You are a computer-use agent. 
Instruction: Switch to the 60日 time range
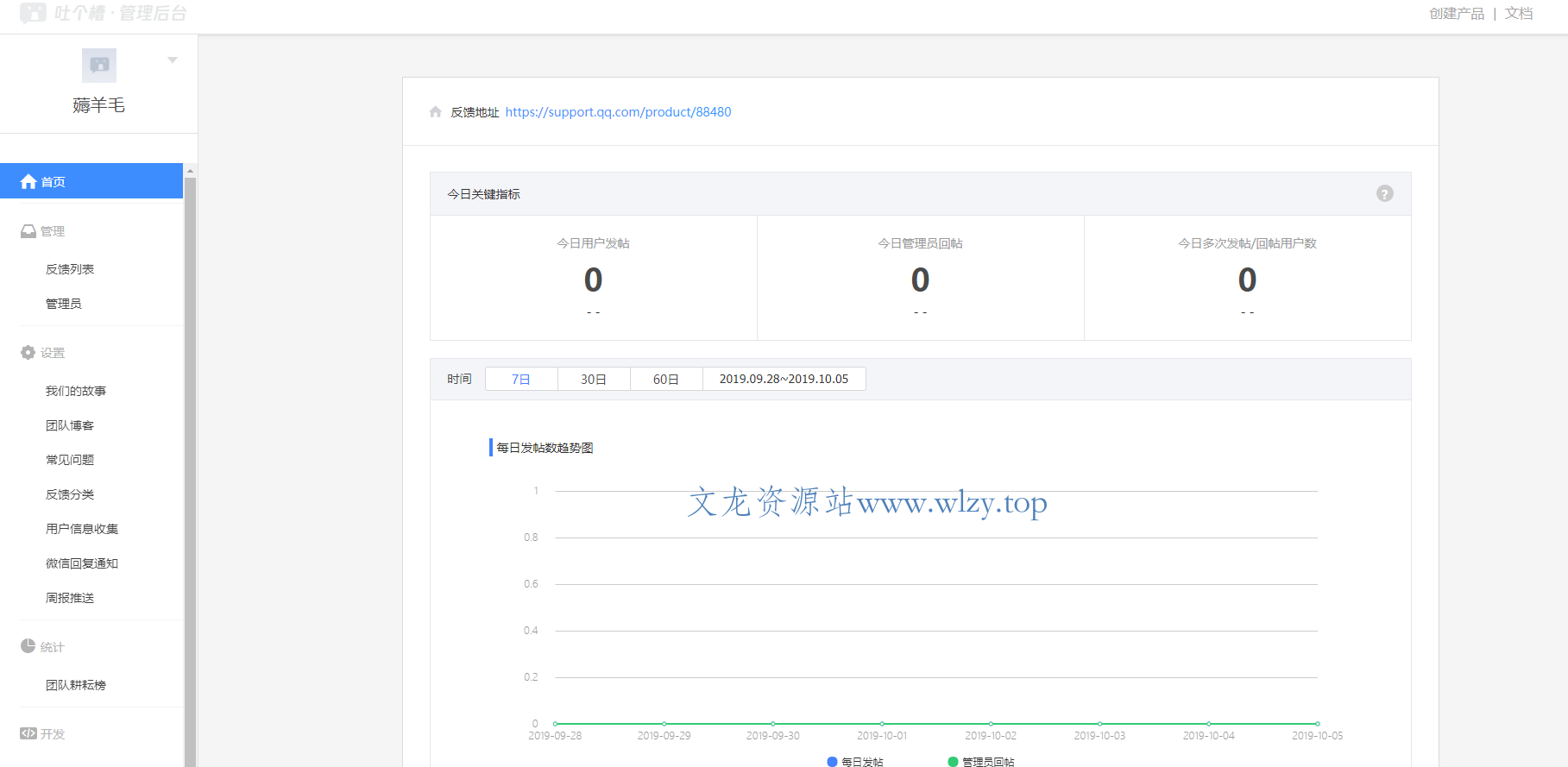click(666, 379)
